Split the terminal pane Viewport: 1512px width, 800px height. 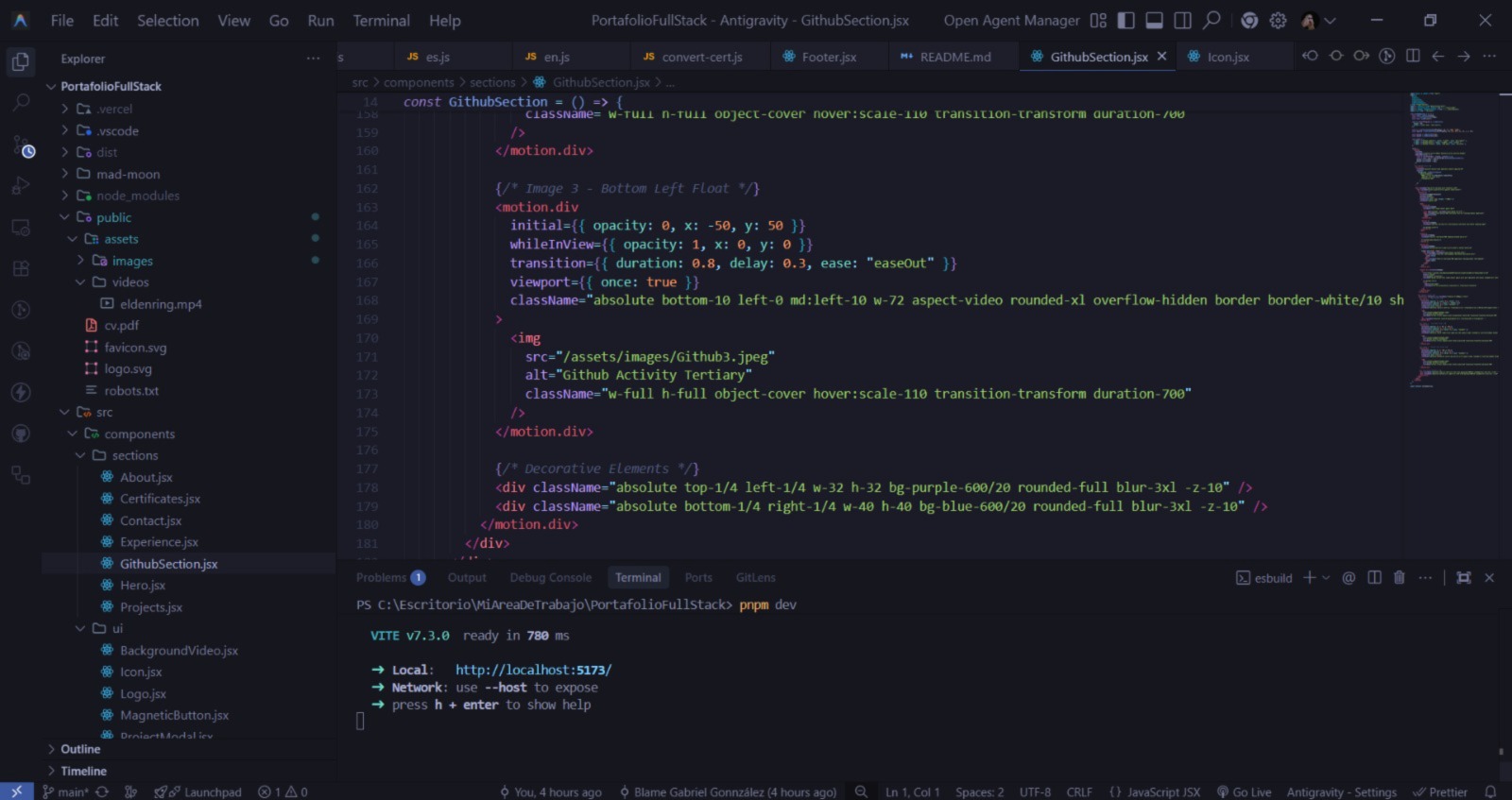(1374, 578)
